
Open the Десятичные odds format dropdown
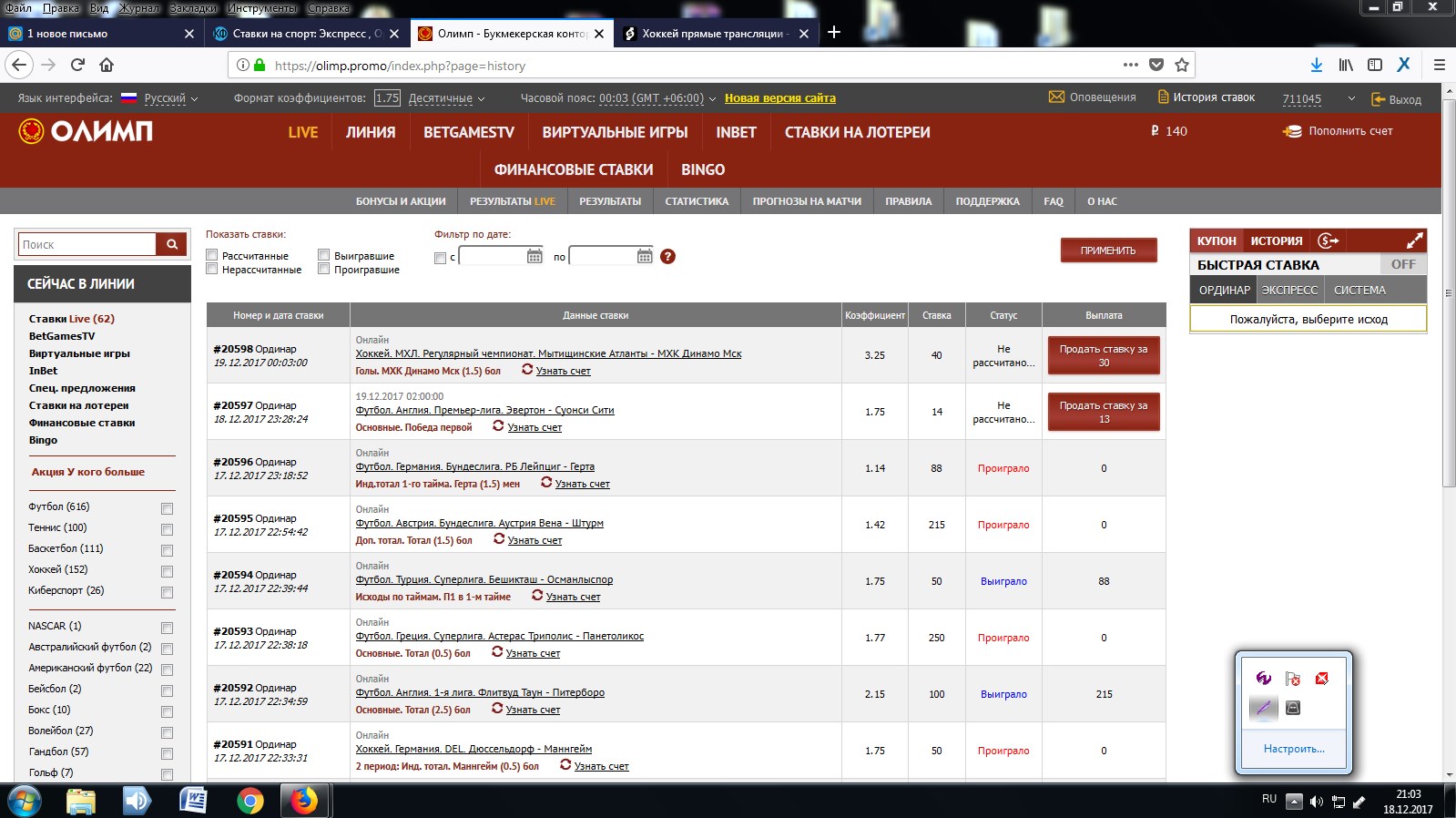[446, 98]
